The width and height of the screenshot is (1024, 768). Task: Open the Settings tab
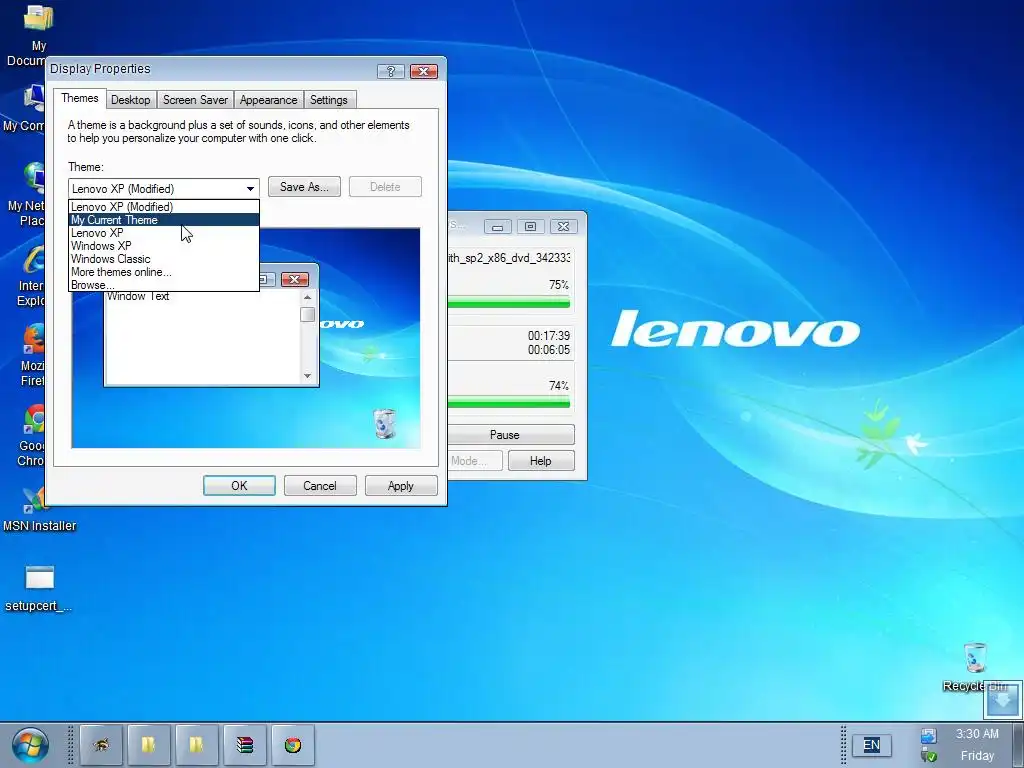click(x=328, y=100)
